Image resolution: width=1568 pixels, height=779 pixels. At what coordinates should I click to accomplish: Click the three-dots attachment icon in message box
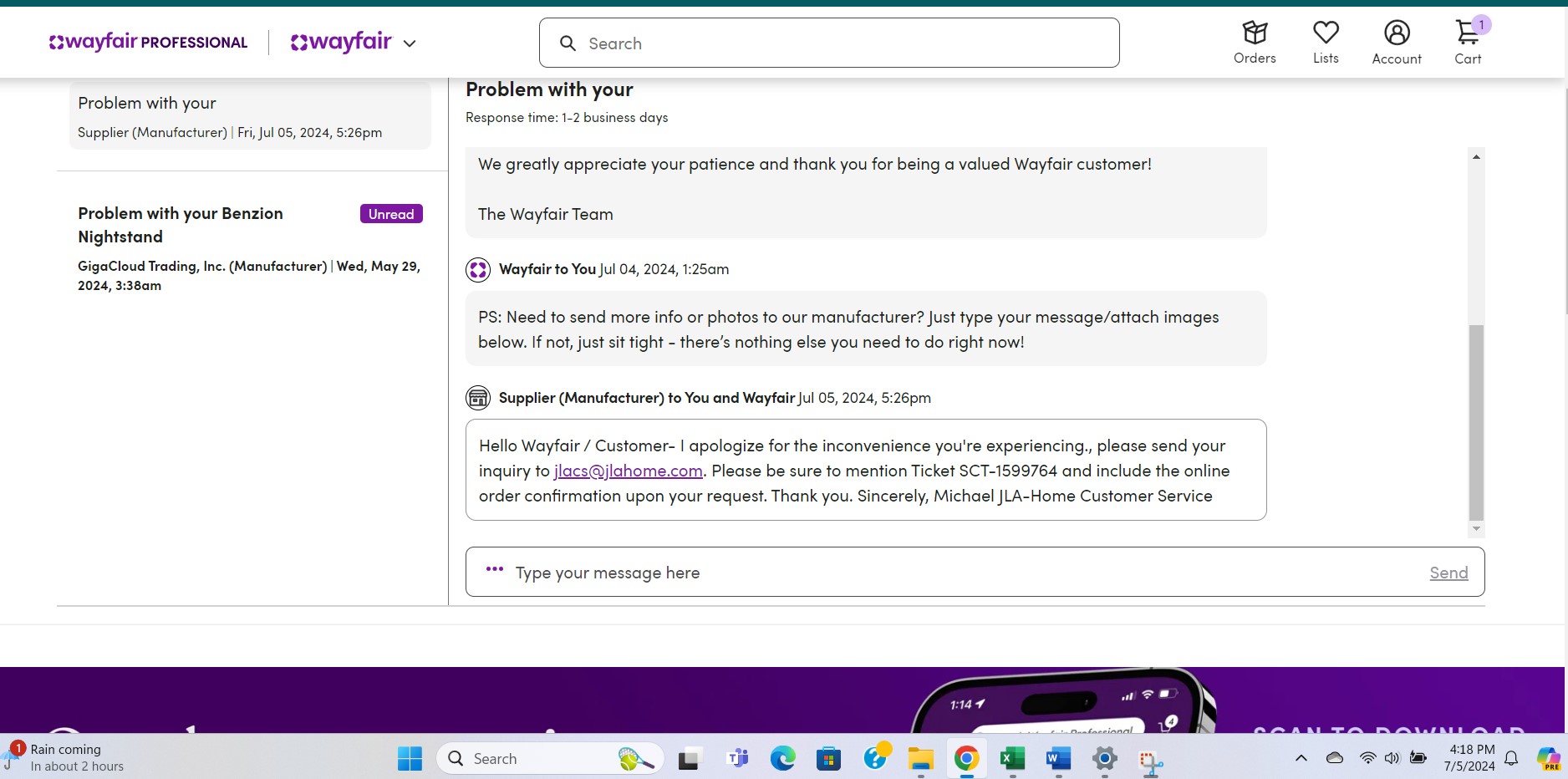pyautogui.click(x=495, y=569)
